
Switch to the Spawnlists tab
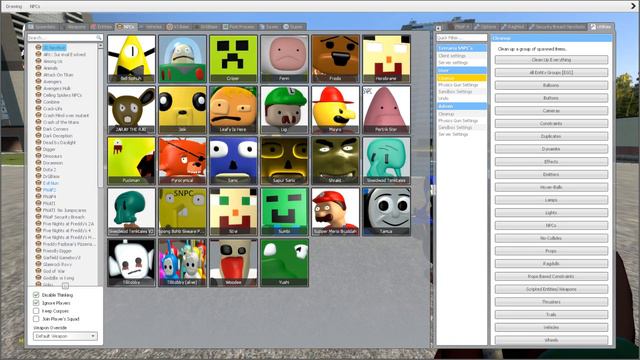[x=44, y=27]
